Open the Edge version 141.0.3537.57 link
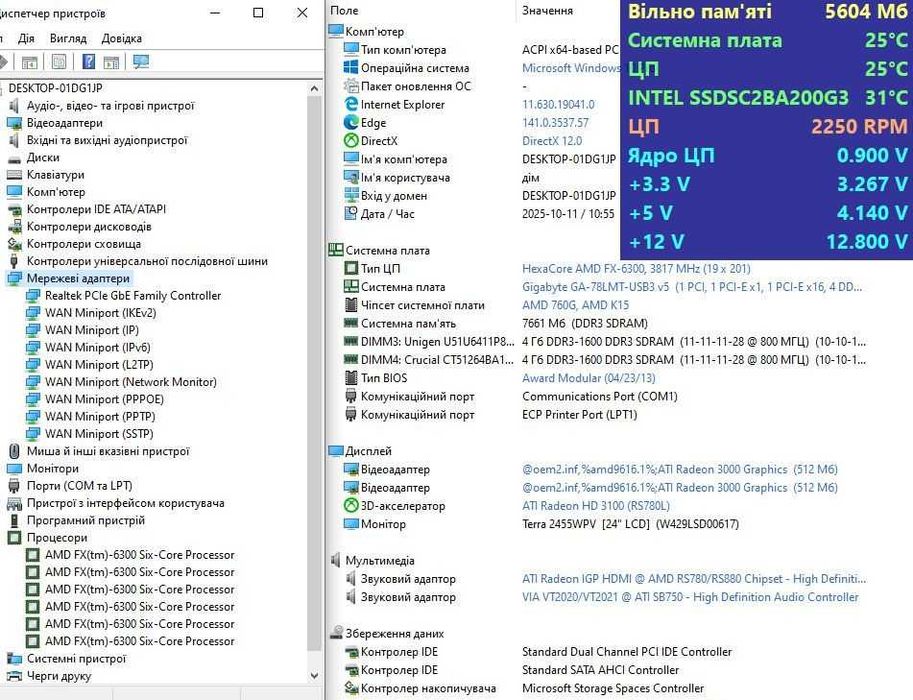Screen dimensions: 913x700 (x=555, y=122)
